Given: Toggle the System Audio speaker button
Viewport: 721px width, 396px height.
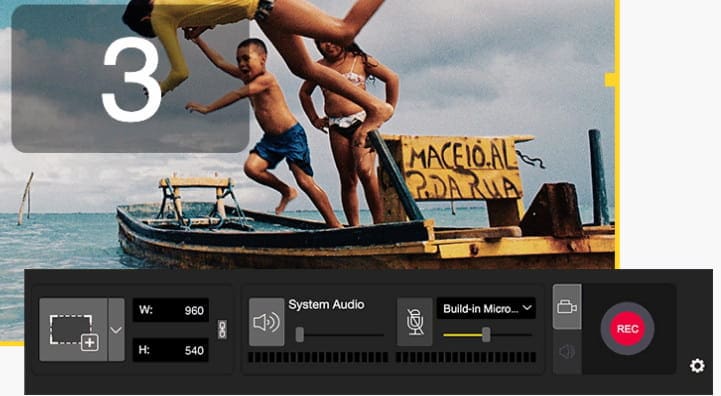Looking at the screenshot, I should click(x=267, y=322).
